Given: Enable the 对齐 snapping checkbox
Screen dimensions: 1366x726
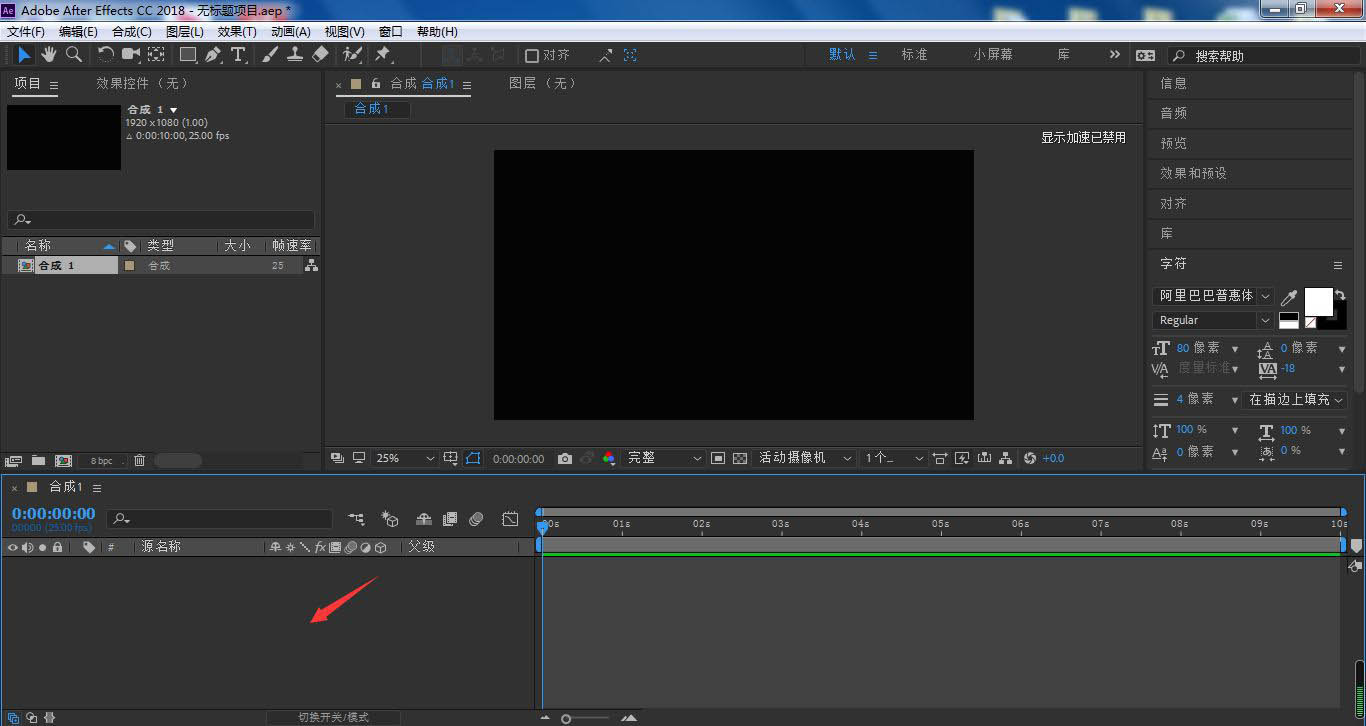Looking at the screenshot, I should (x=532, y=56).
